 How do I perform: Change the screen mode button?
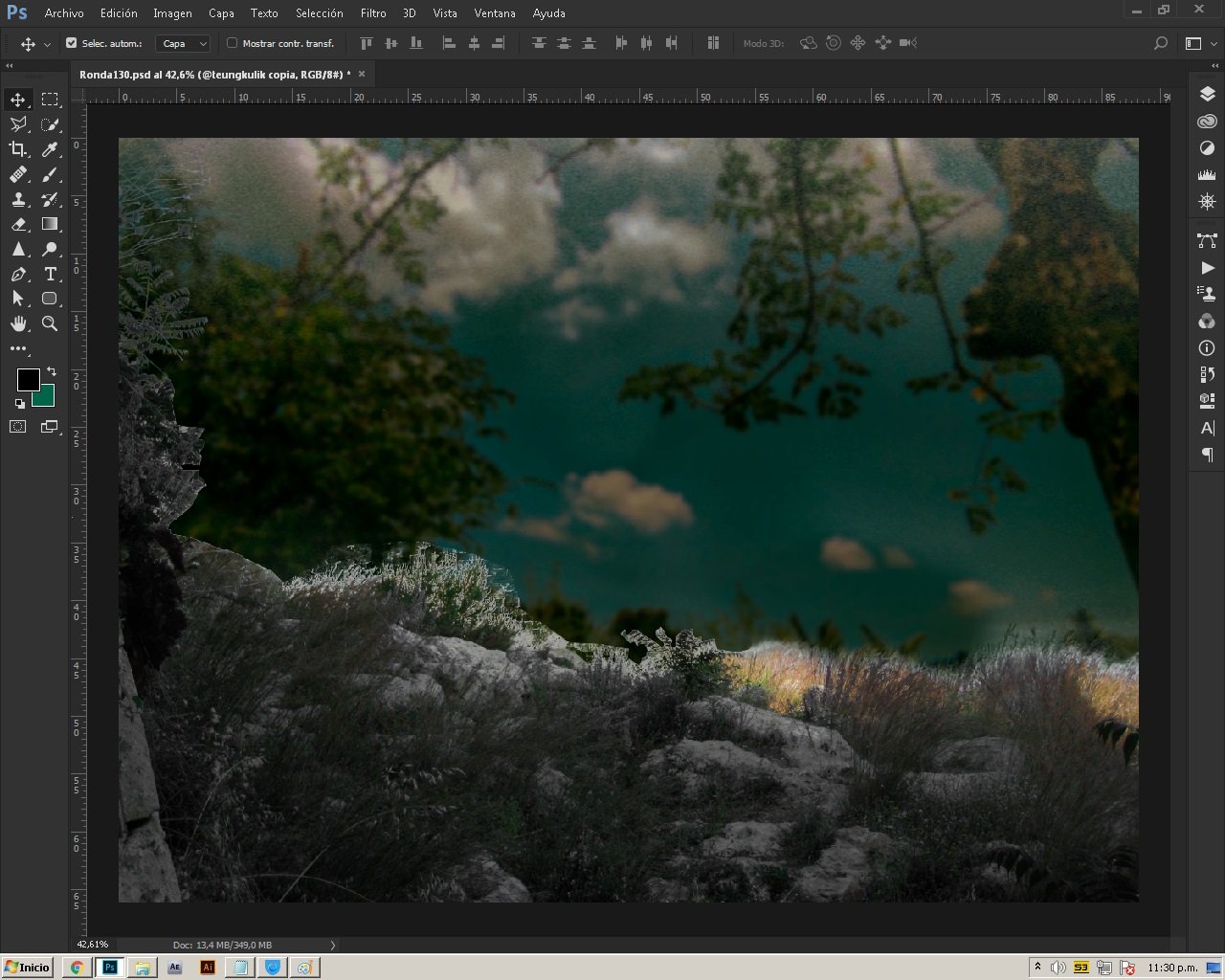coord(50,427)
